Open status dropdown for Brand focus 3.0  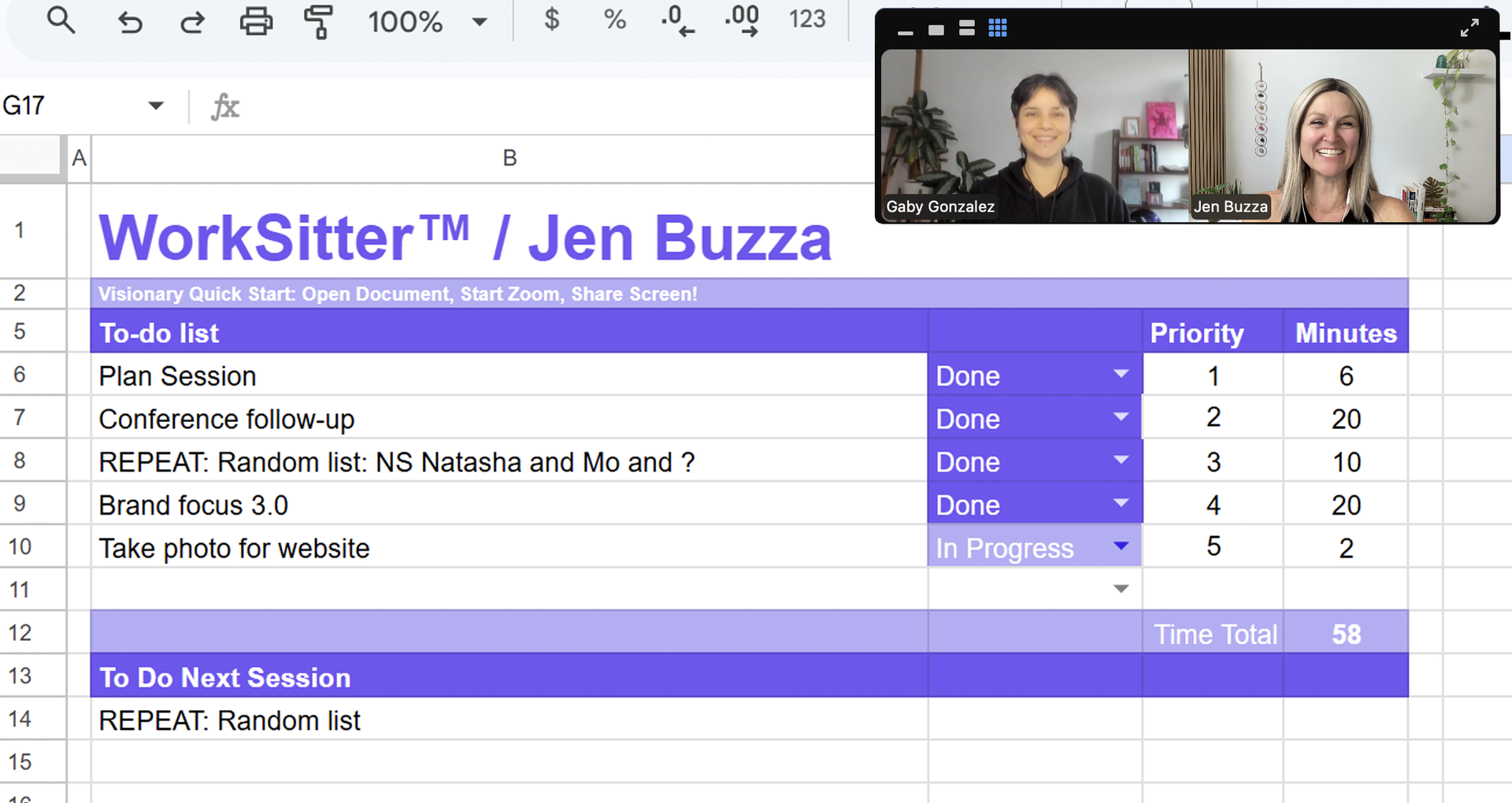(x=1121, y=503)
